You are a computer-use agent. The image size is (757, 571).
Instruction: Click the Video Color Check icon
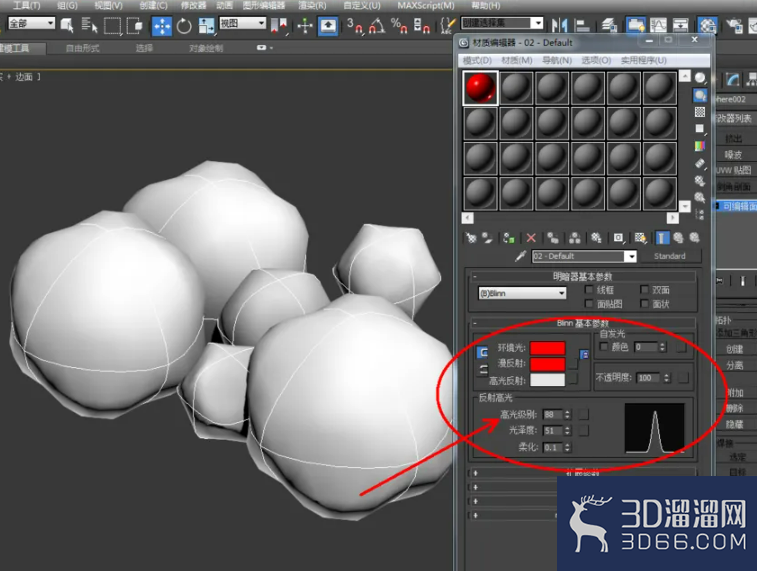coord(700,146)
